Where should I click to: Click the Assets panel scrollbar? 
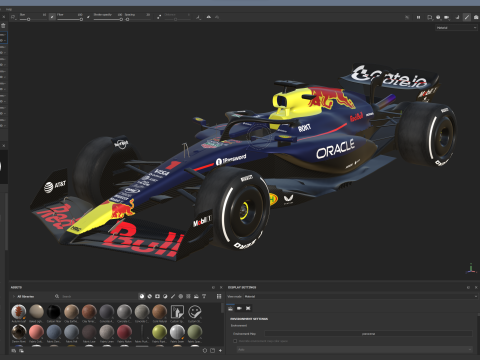tap(222, 308)
